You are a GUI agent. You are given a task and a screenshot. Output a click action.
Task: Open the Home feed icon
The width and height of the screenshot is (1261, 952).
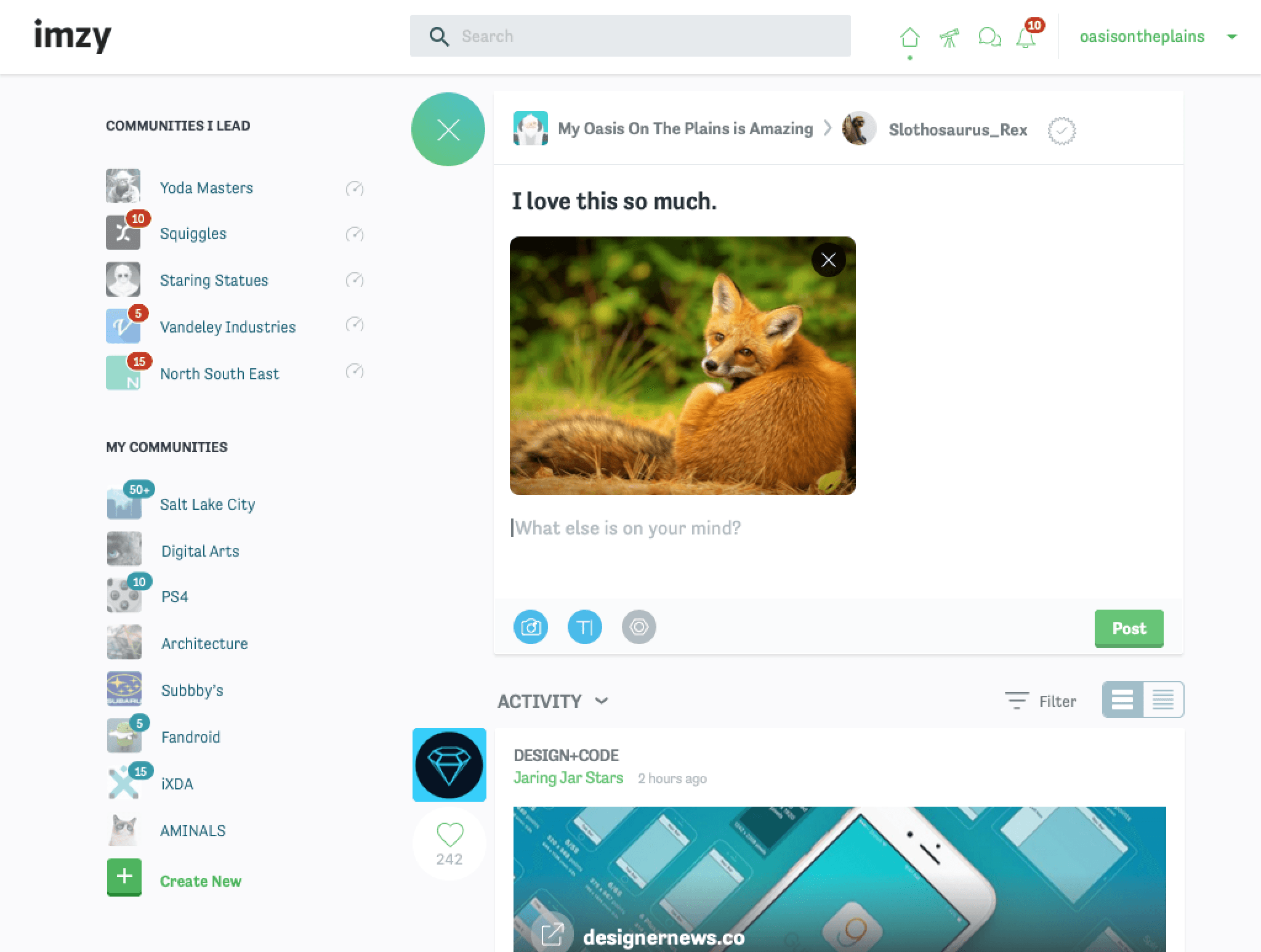coord(909,37)
